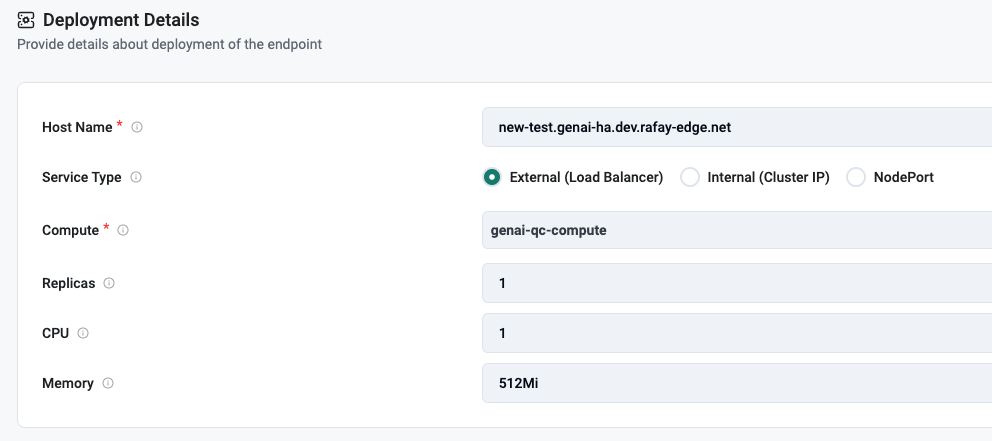Click the Memory label text

(68, 383)
